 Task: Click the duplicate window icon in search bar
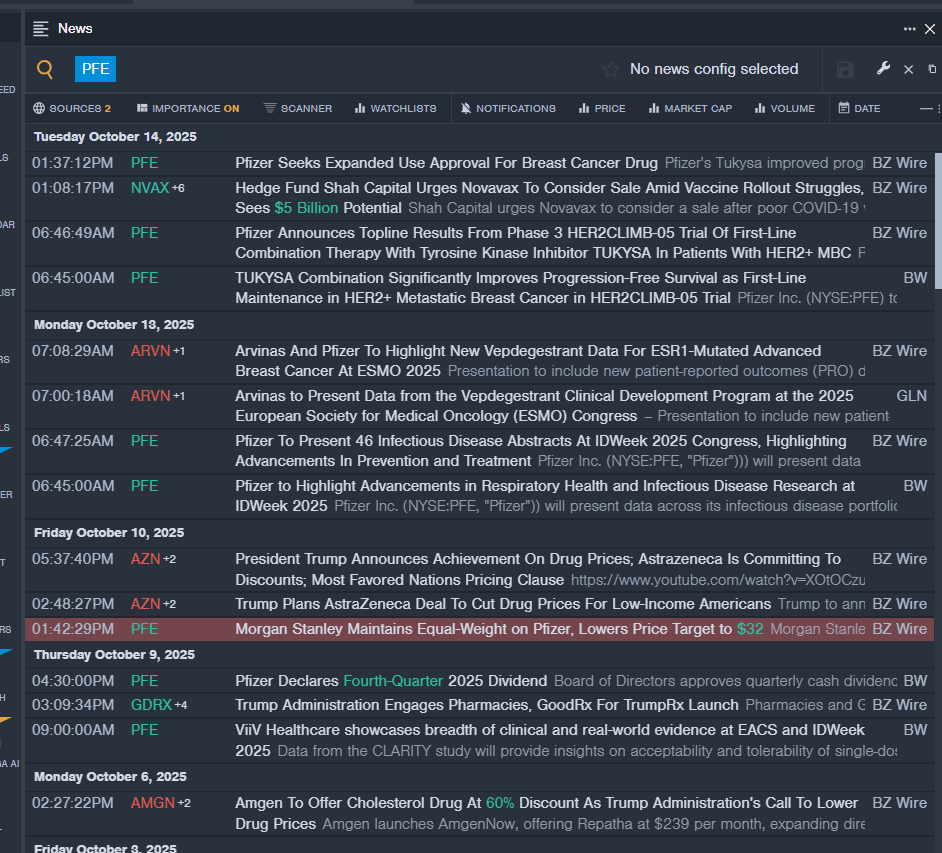932,69
